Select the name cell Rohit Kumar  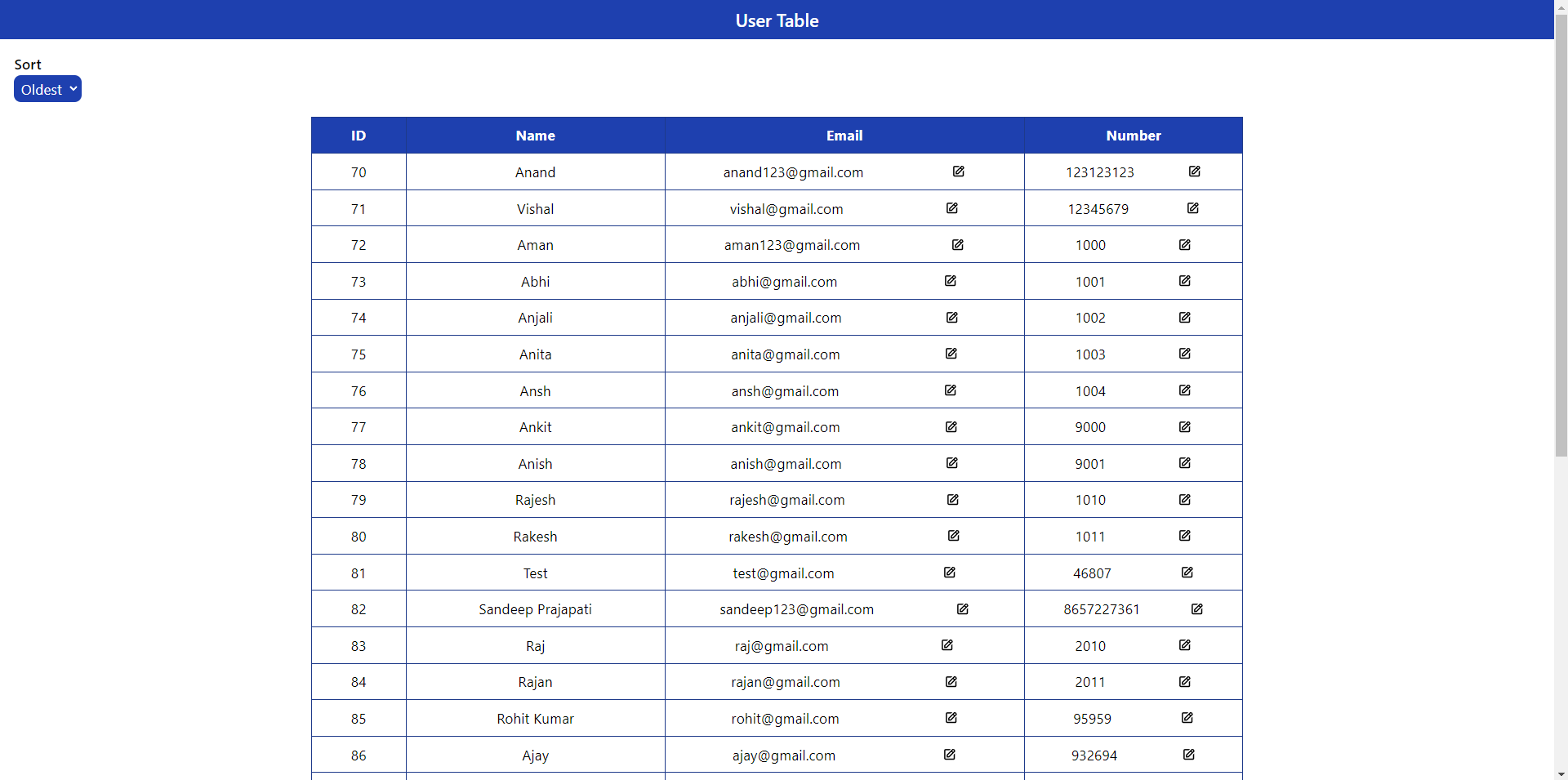536,719
